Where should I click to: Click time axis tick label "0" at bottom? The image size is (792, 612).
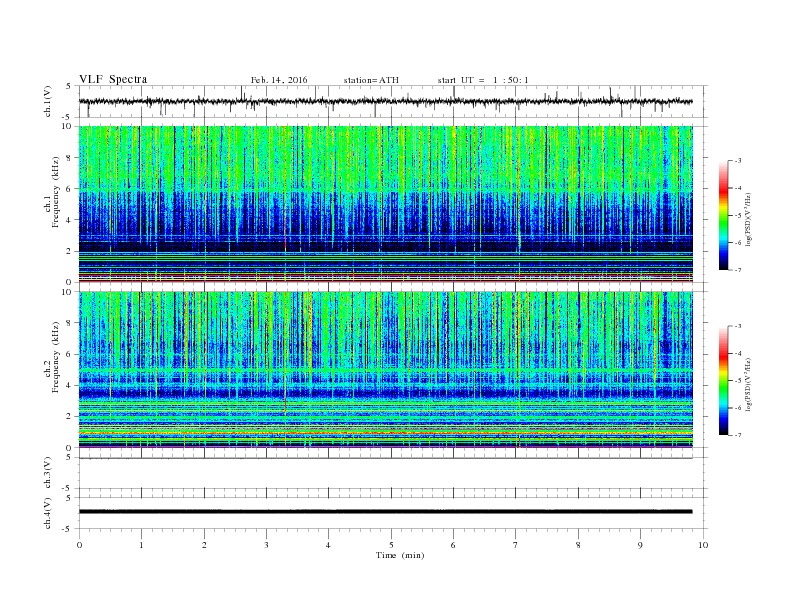click(79, 545)
